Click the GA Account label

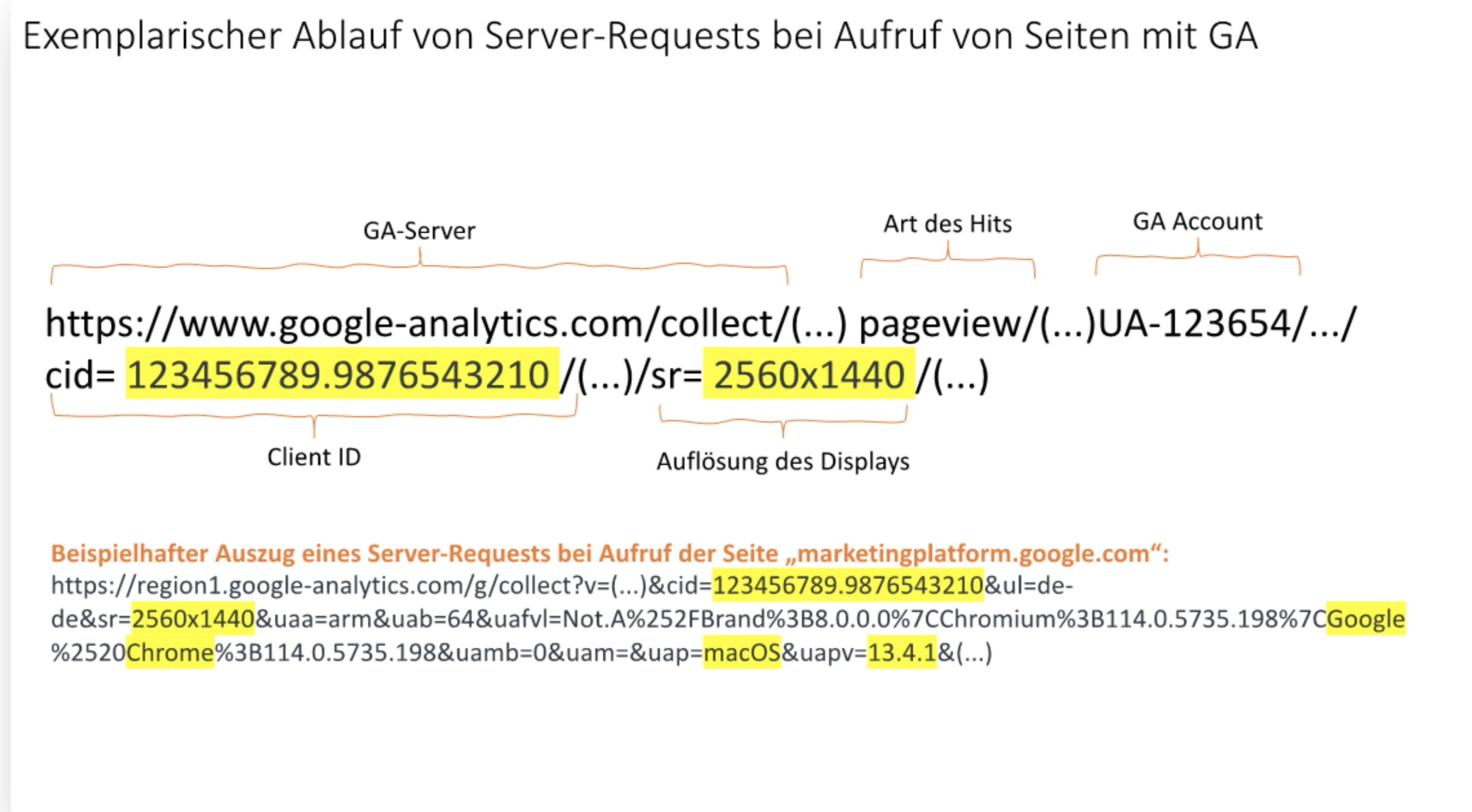click(x=1197, y=221)
